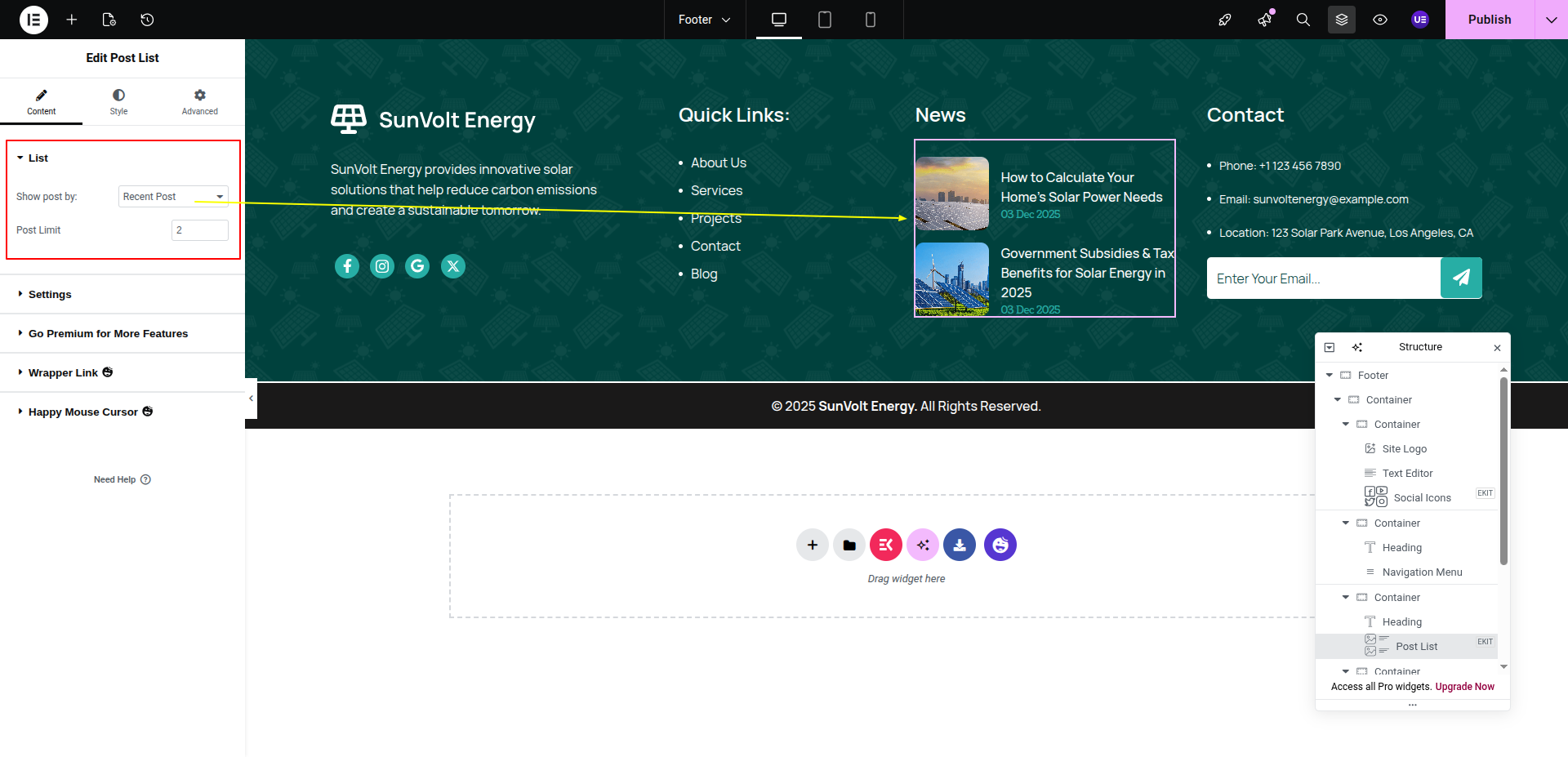The height and width of the screenshot is (757, 1568).
Task: Open the History clock icon
Action: tap(147, 20)
